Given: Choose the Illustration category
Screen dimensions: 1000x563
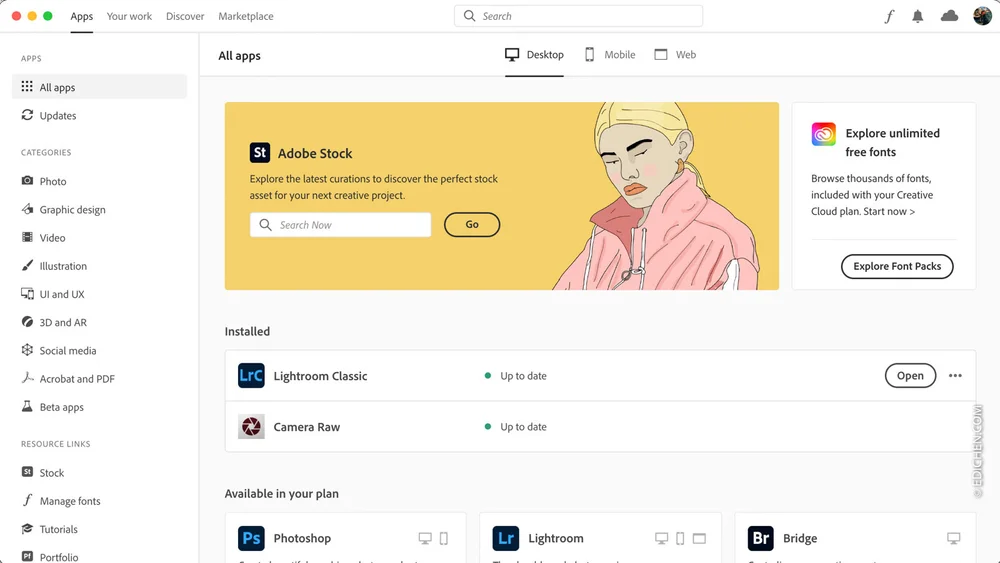Looking at the screenshot, I should (54, 266).
